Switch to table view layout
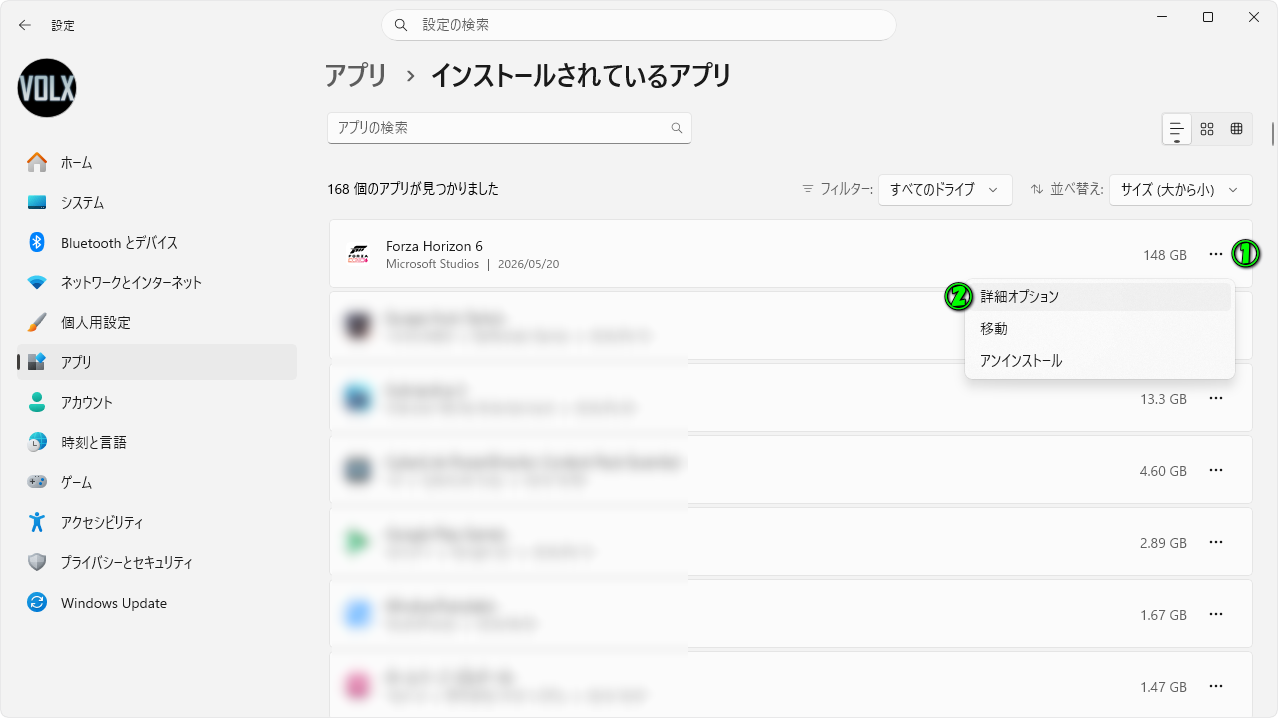The height and width of the screenshot is (718, 1278). click(1237, 129)
